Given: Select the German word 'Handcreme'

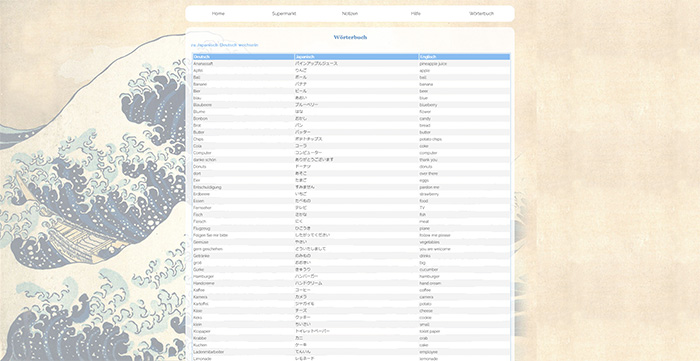Looking at the screenshot, I should click(x=203, y=283).
